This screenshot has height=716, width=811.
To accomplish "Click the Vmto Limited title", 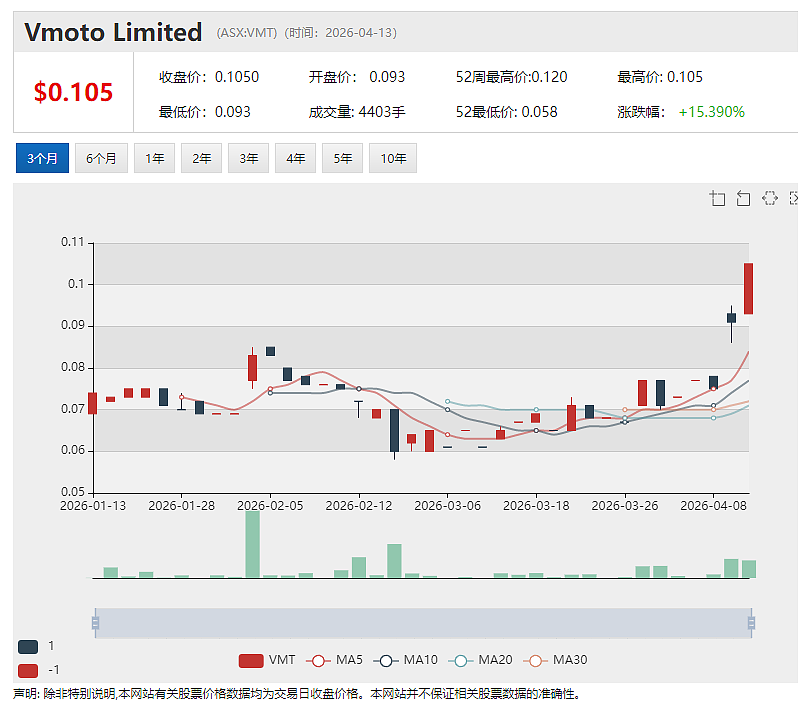I will (x=113, y=32).
